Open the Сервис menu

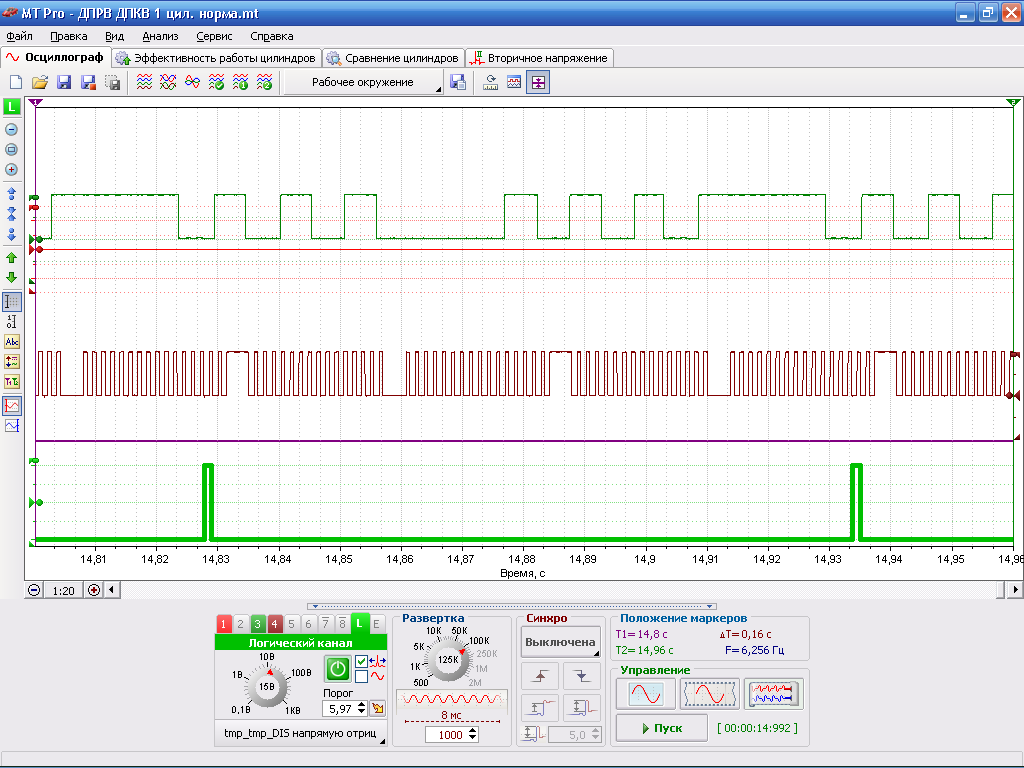click(x=214, y=37)
